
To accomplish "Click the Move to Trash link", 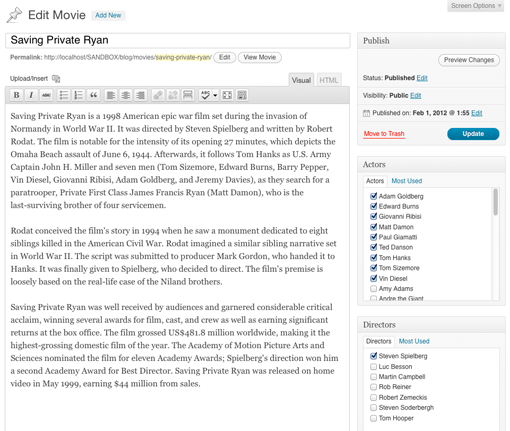I will tap(384, 134).
